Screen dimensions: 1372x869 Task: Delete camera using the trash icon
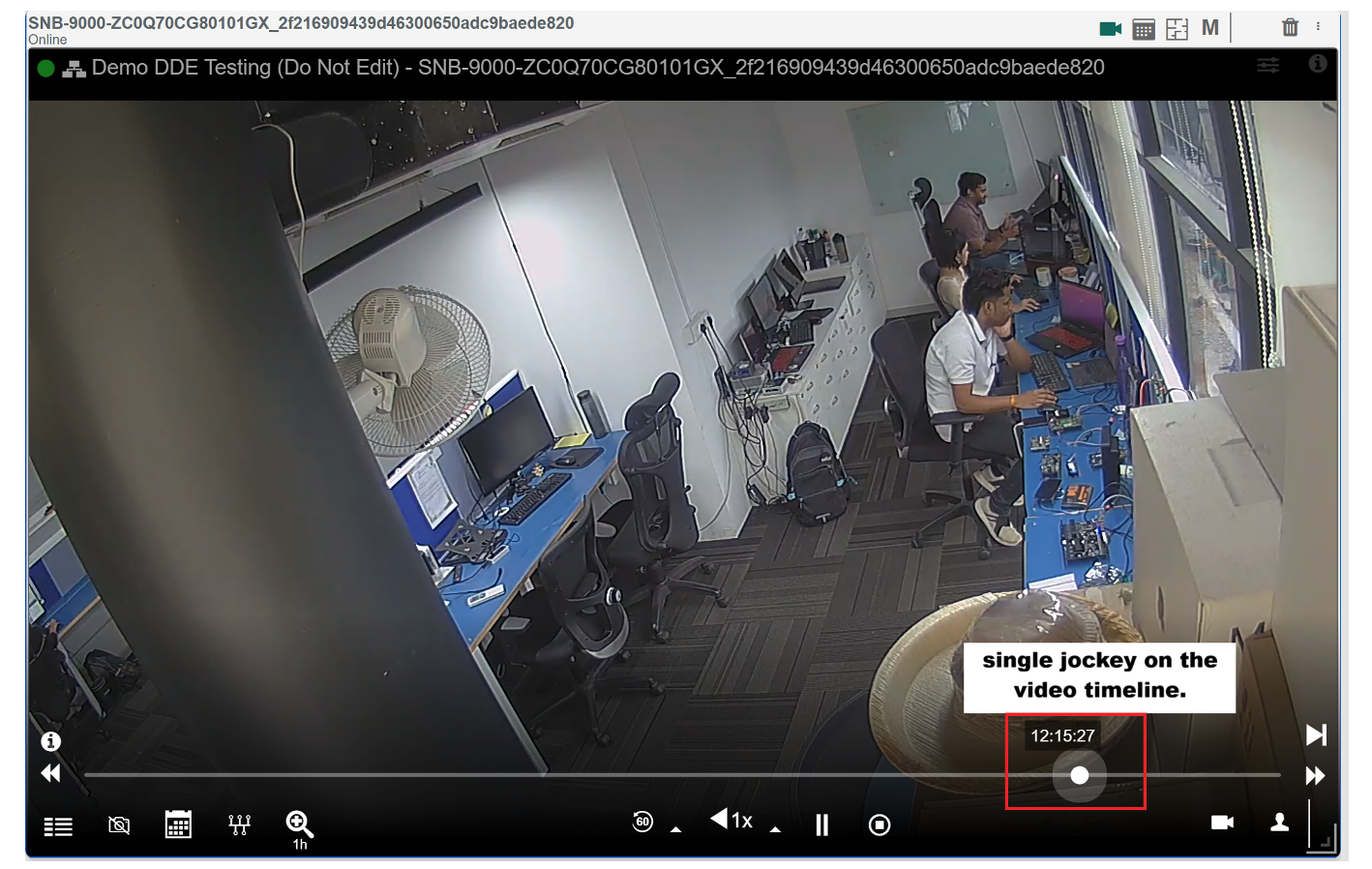[x=1290, y=28]
